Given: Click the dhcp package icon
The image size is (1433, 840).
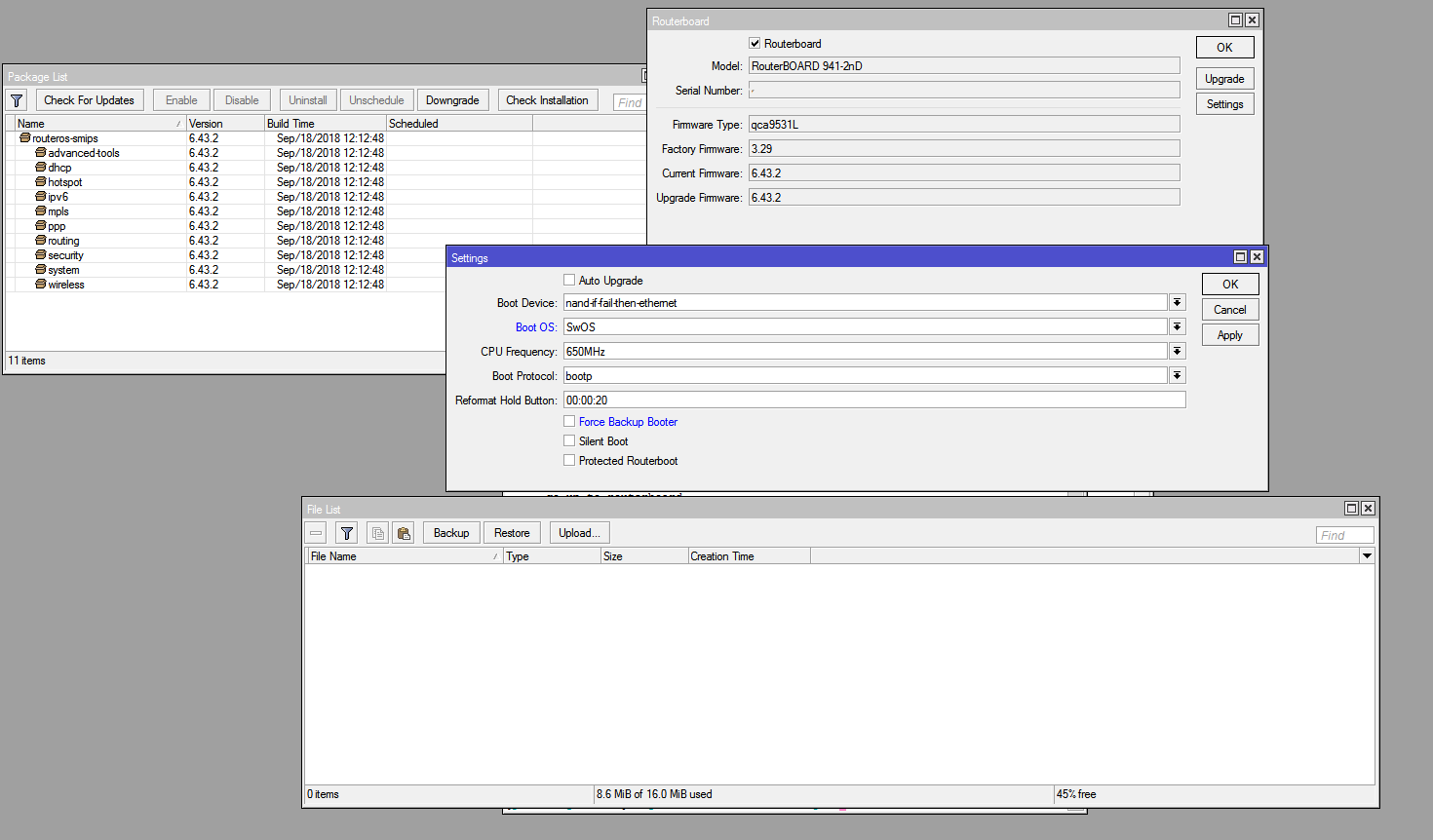Looking at the screenshot, I should [x=41, y=168].
